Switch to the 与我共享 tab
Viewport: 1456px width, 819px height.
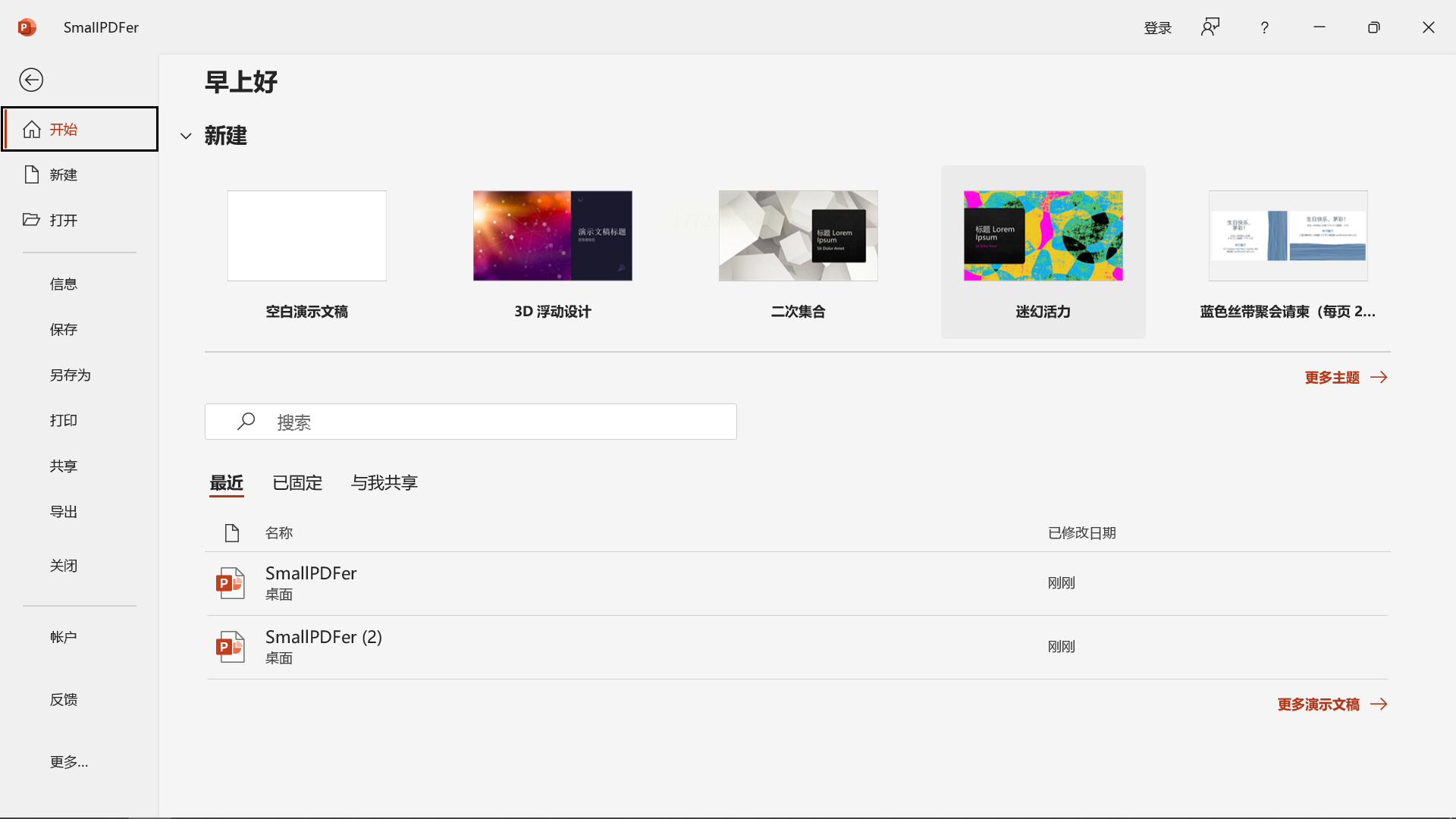[x=384, y=483]
